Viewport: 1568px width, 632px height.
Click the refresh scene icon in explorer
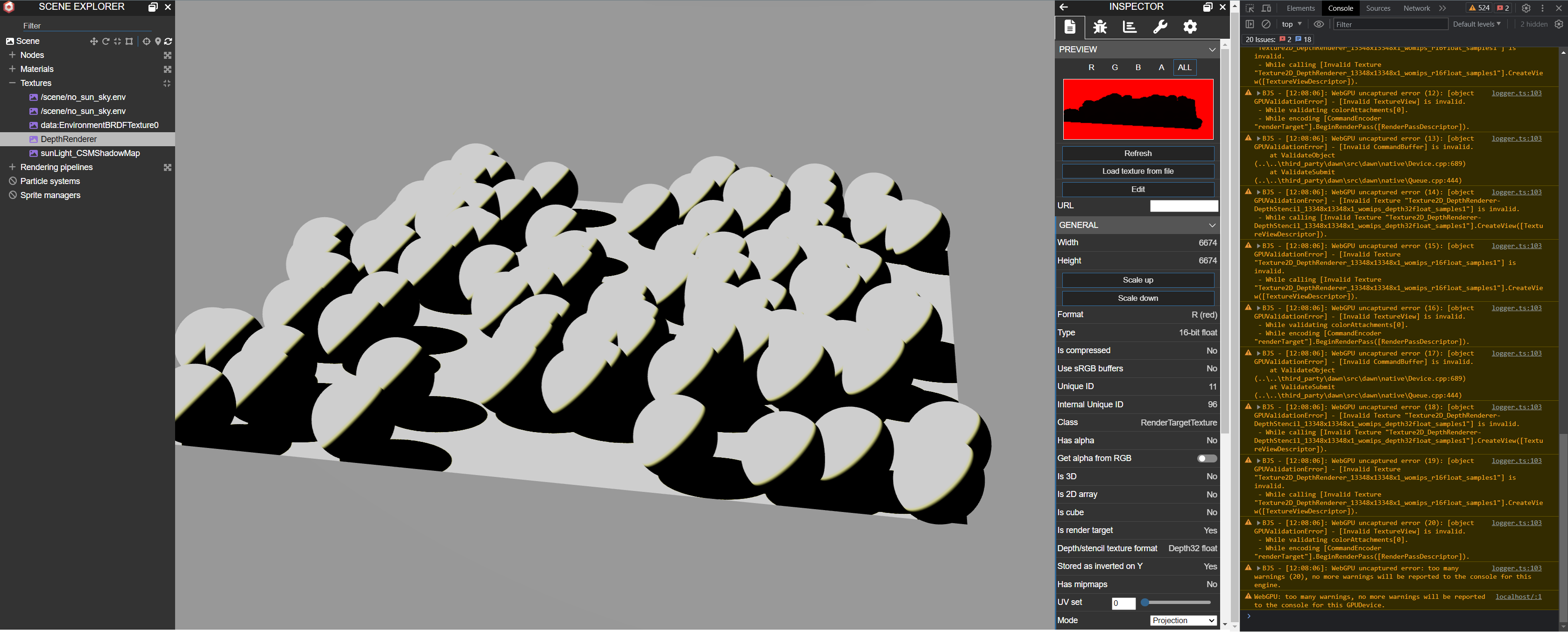169,42
